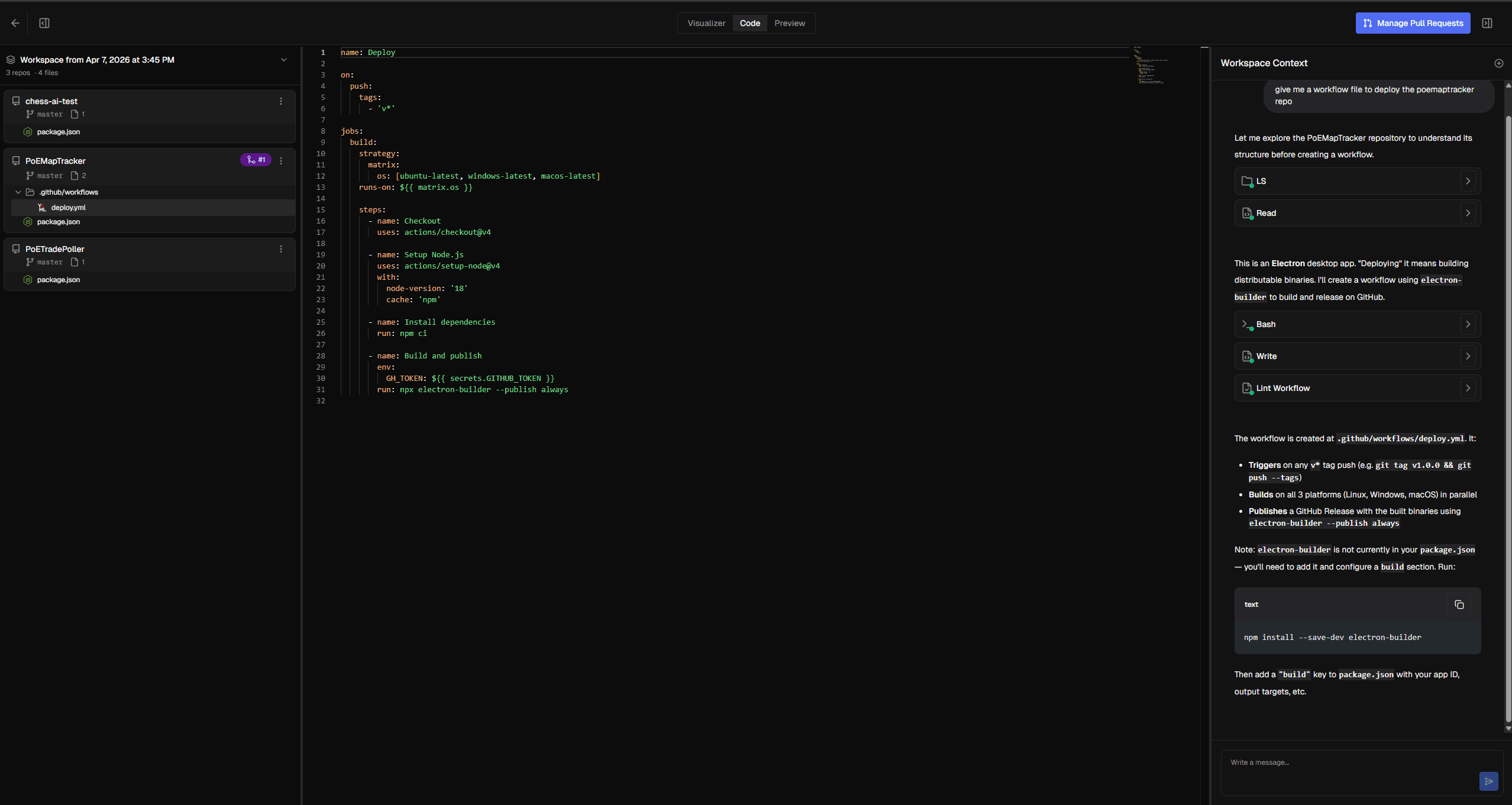Image resolution: width=1512 pixels, height=805 pixels.
Task: Click the PoEMapTracker repository icon
Action: point(16,161)
